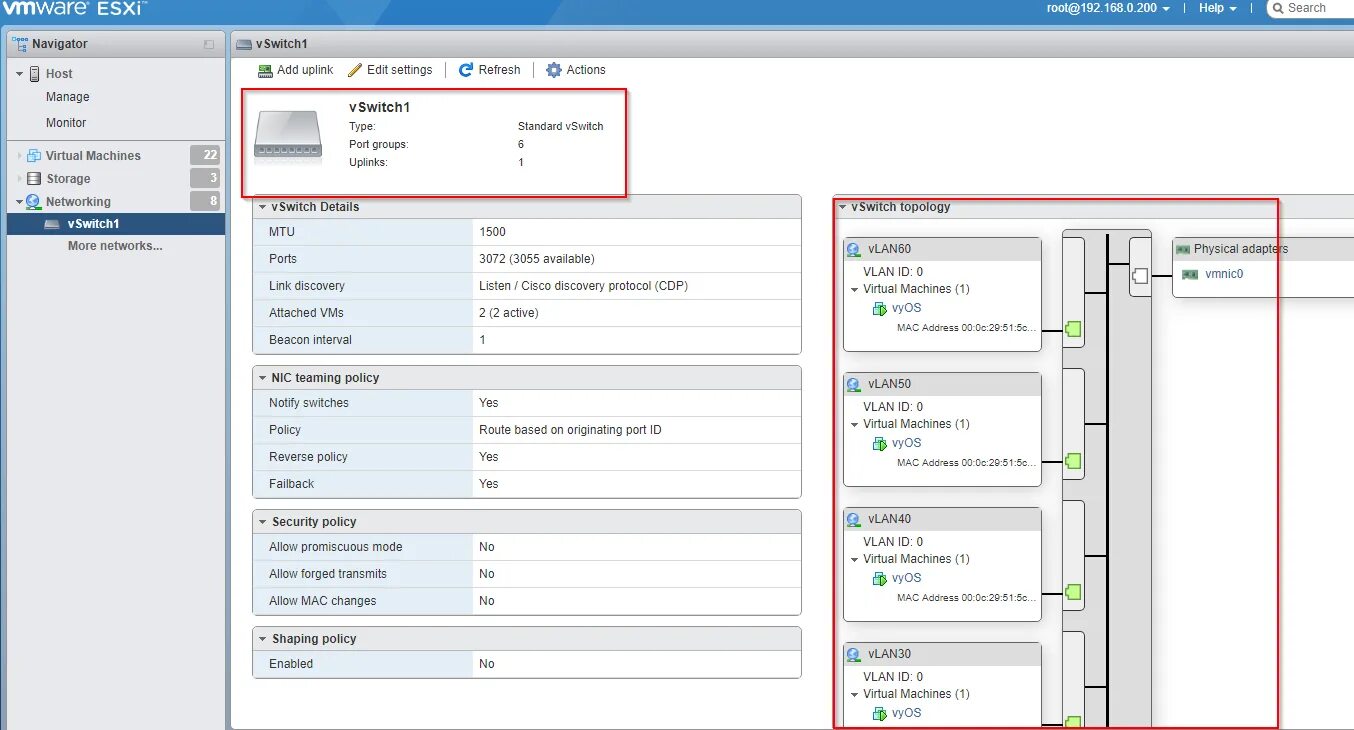This screenshot has width=1354, height=730.
Task: Click the vmnic0 adapter icon
Action: click(x=1190, y=275)
